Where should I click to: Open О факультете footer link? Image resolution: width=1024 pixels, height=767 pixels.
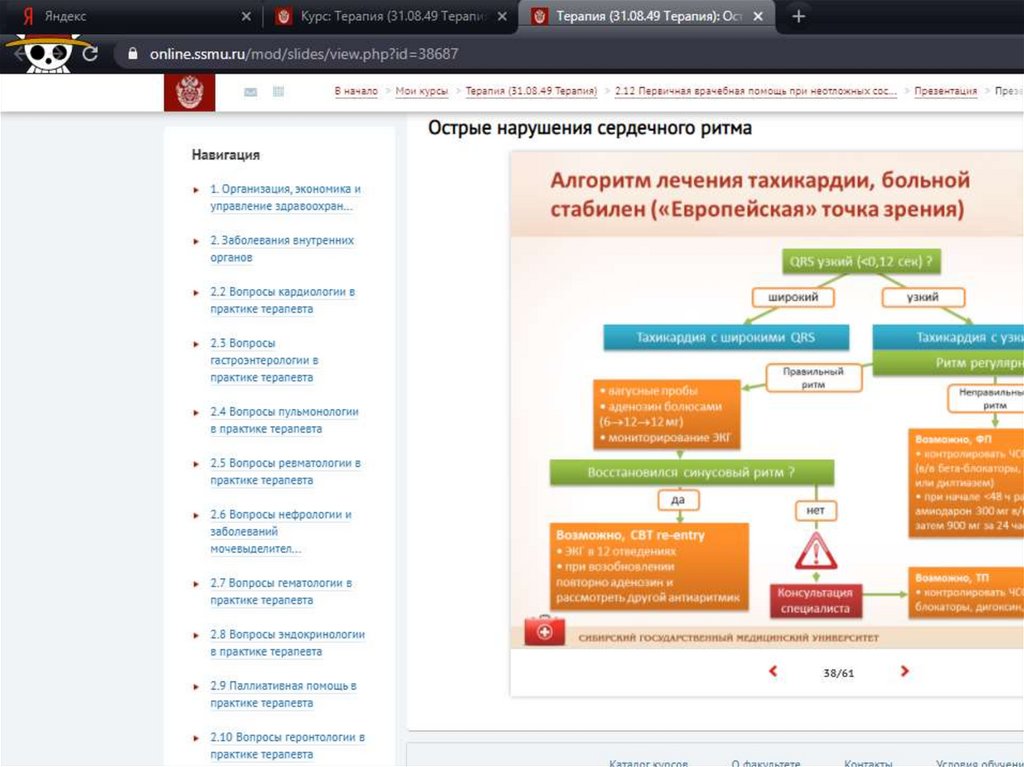[765, 762]
